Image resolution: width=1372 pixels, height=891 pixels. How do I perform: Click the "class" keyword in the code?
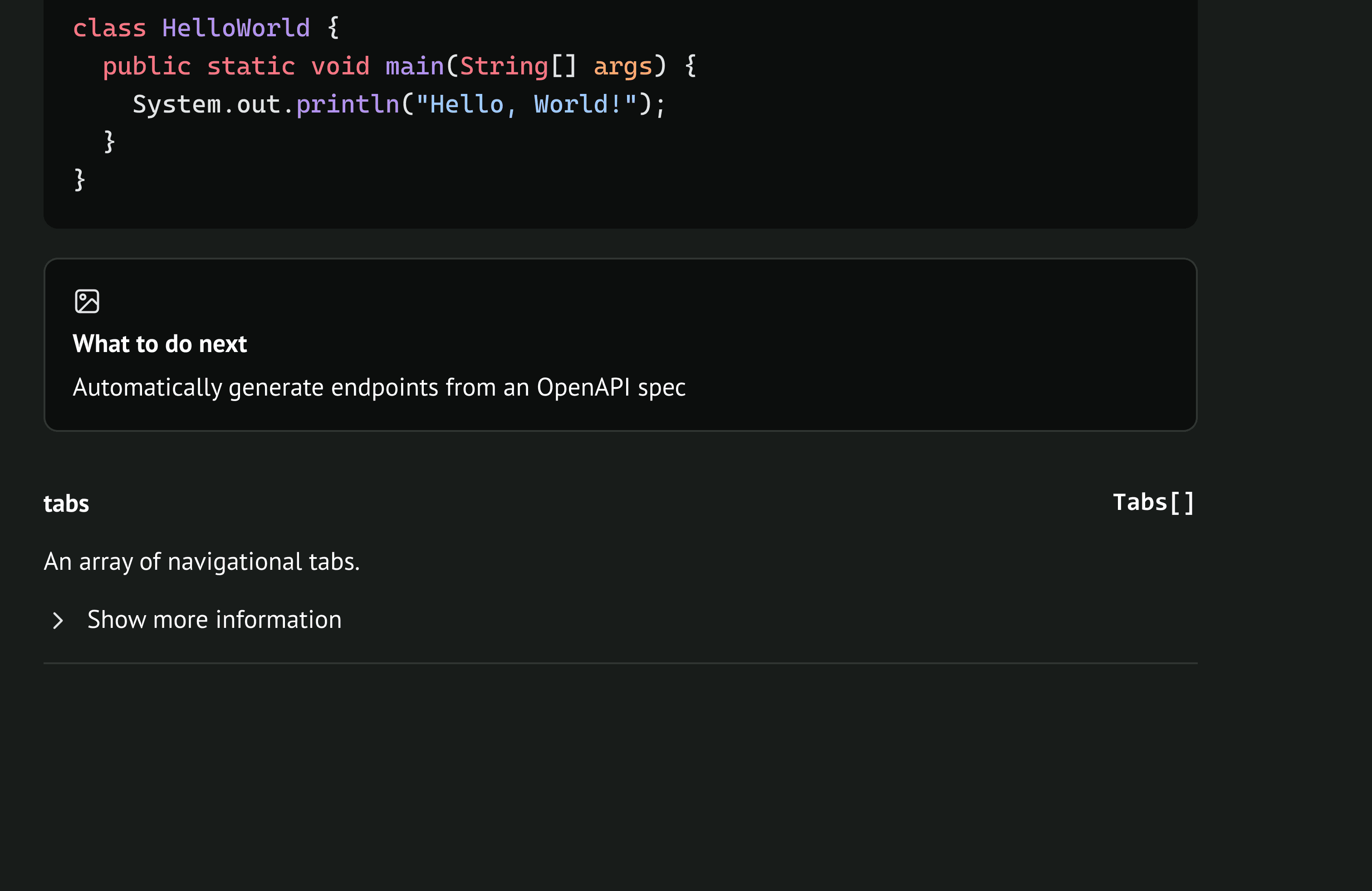click(x=109, y=28)
